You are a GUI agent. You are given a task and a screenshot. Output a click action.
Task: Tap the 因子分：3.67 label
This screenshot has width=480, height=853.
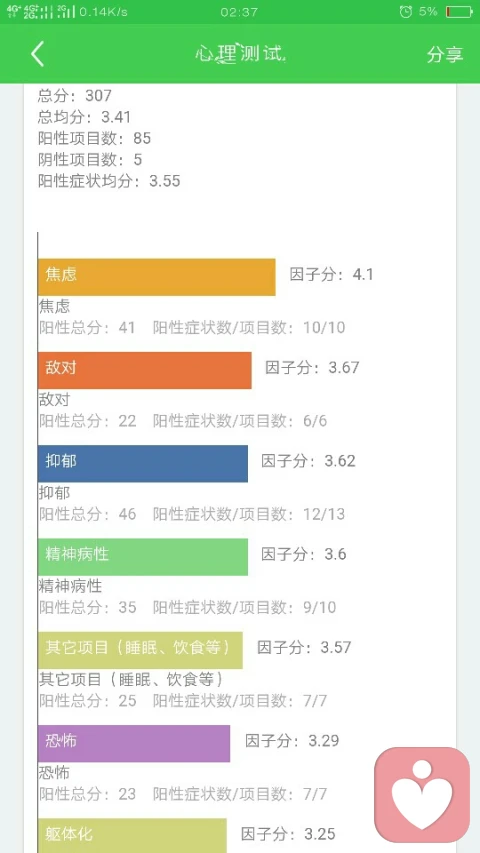click(x=312, y=367)
